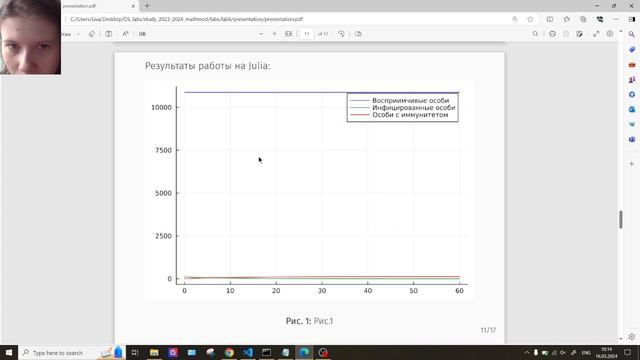Close the presentation.pdf tab
640x360 pixels.
point(133,6)
